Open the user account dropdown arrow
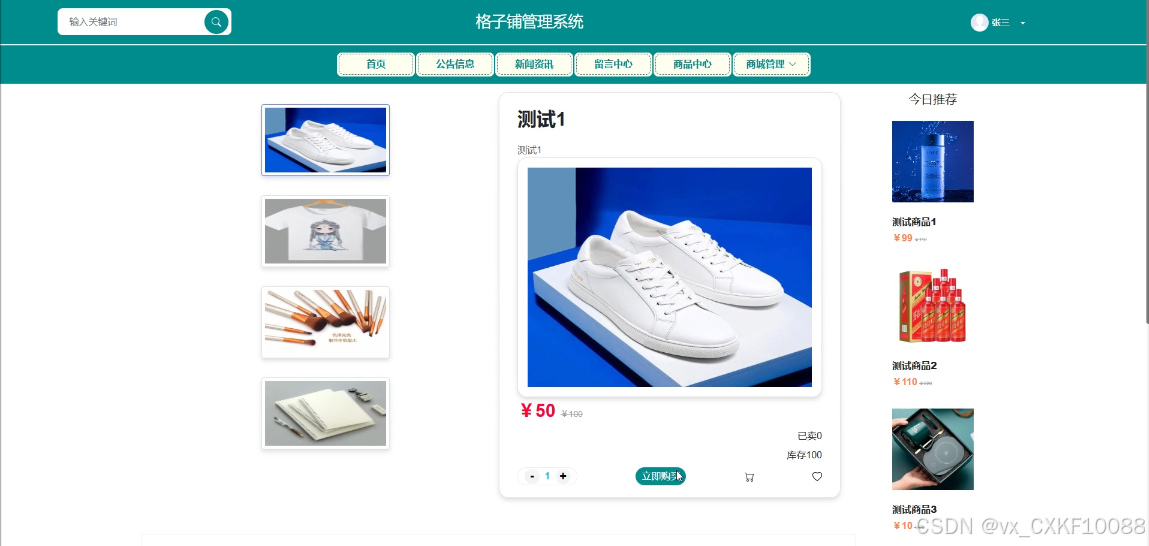Screen dimensions: 1149x546 tap(1023, 23)
